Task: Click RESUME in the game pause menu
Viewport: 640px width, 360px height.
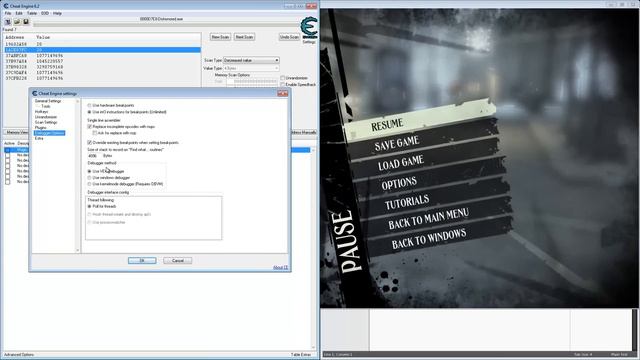Action: (387, 124)
